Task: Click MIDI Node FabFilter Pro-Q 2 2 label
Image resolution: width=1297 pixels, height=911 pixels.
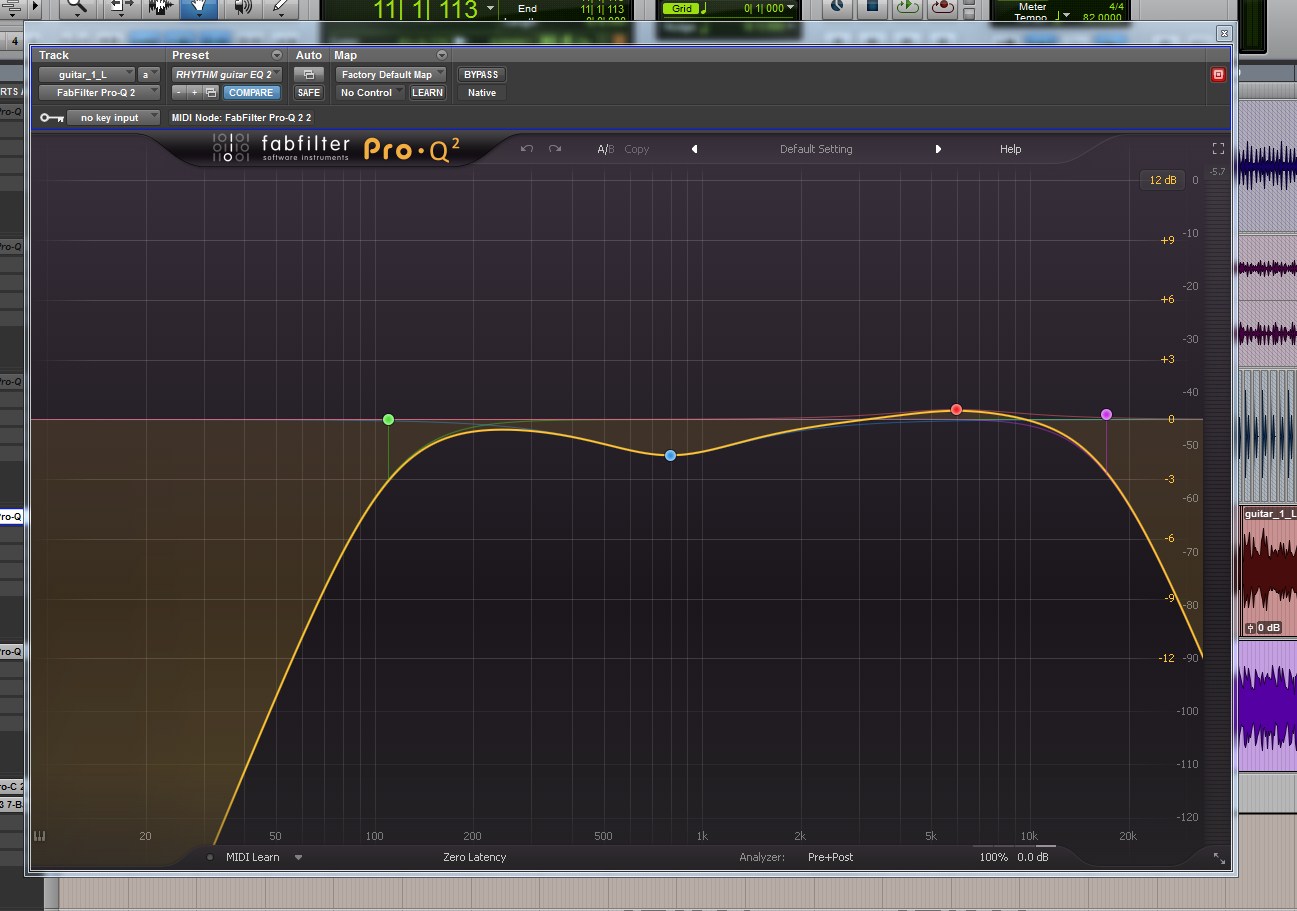Action: (x=241, y=117)
